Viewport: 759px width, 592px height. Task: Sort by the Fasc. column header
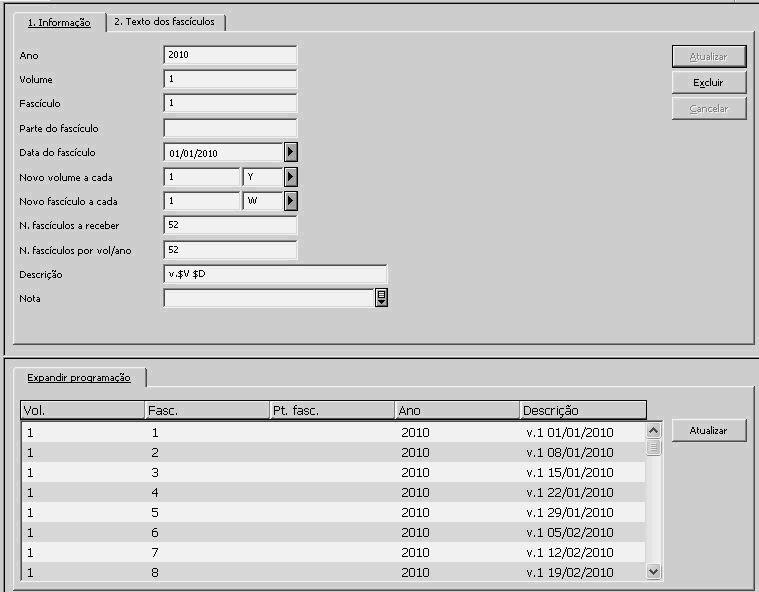207,410
